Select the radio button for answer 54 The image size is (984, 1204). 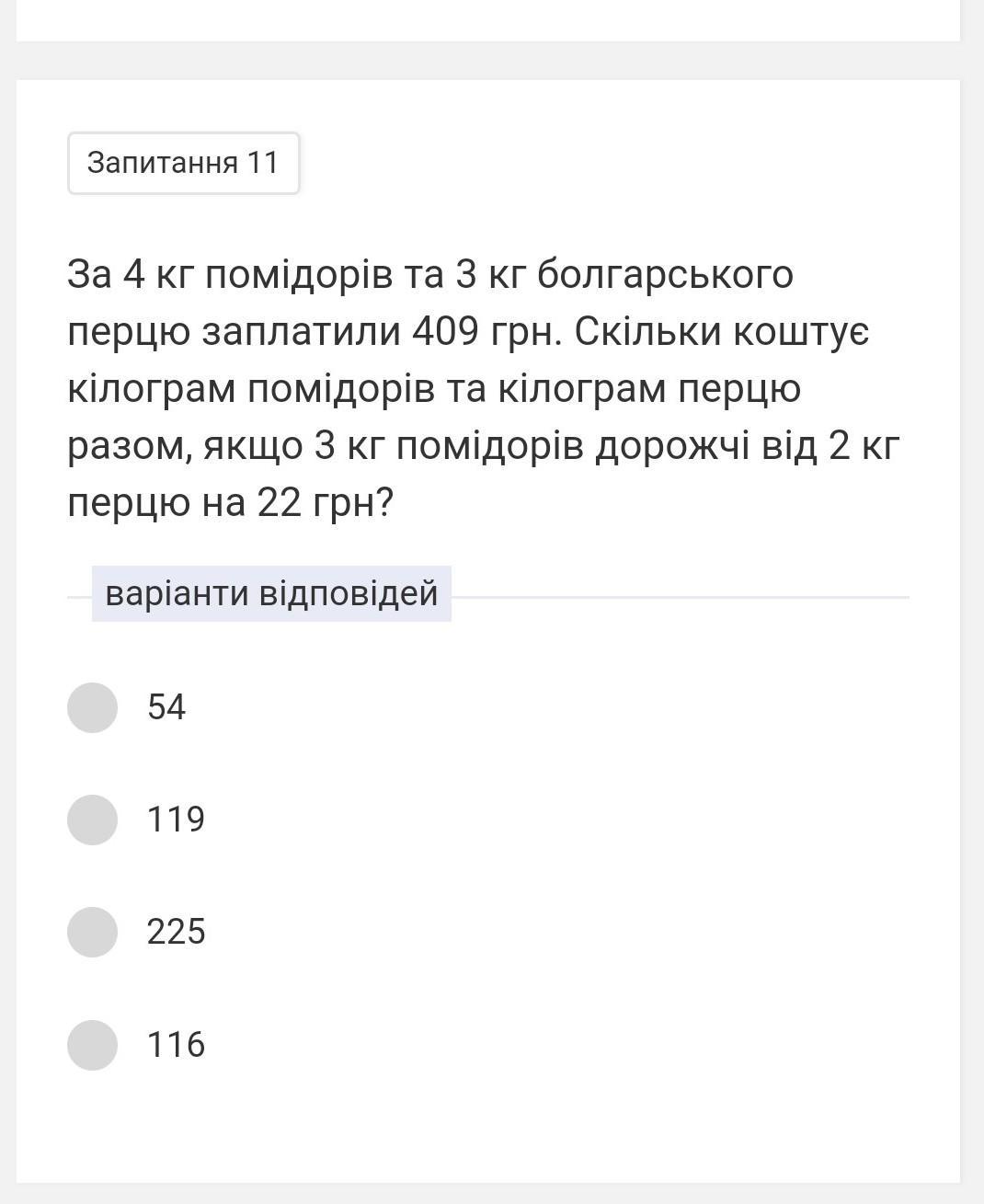click(92, 707)
